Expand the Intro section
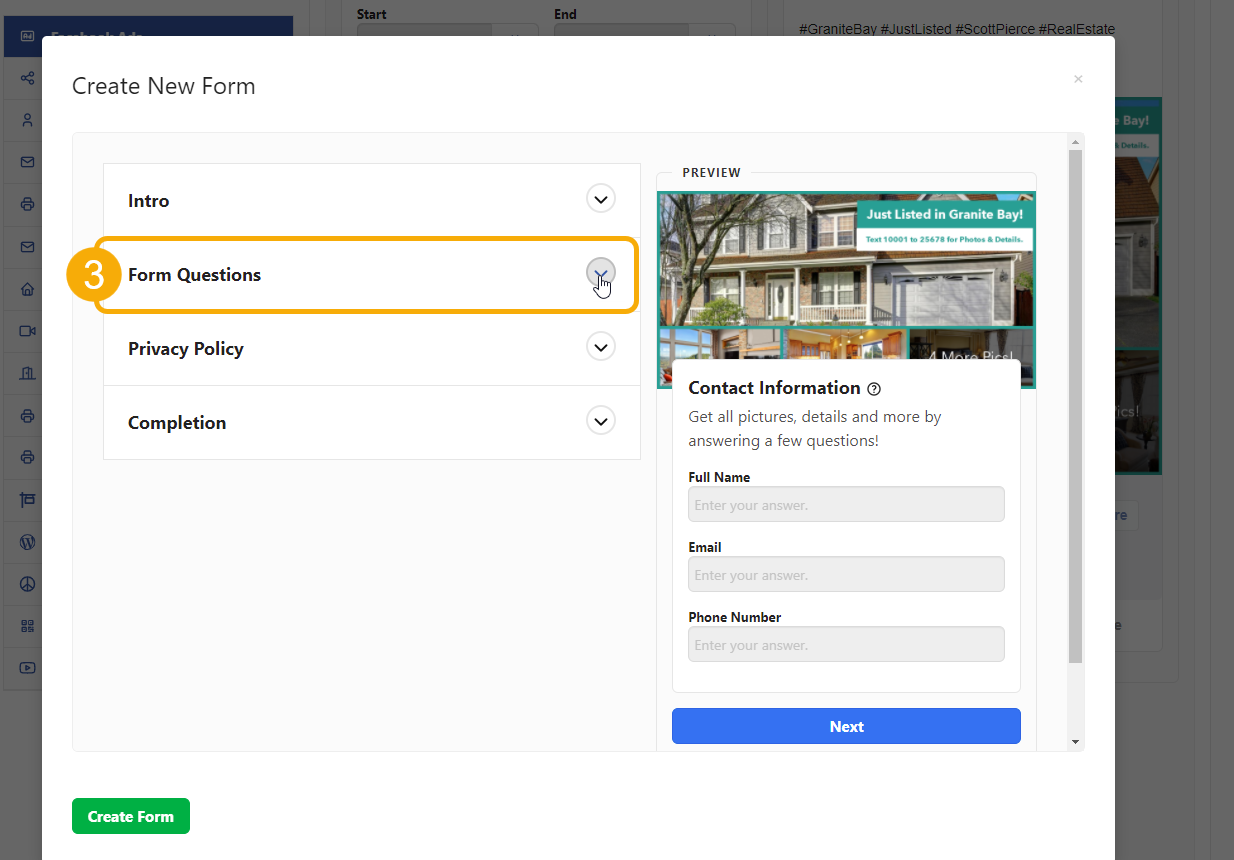The height and width of the screenshot is (860, 1234). coord(600,198)
